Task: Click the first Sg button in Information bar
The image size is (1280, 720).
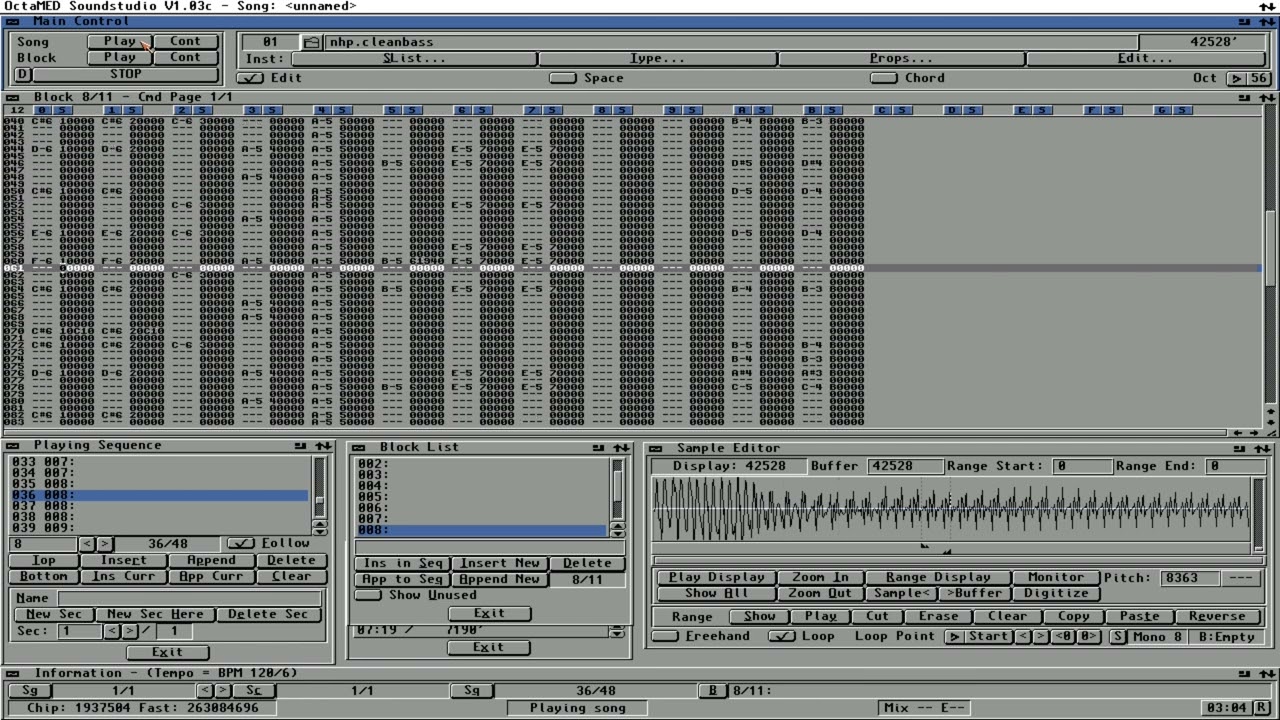Action: point(30,691)
